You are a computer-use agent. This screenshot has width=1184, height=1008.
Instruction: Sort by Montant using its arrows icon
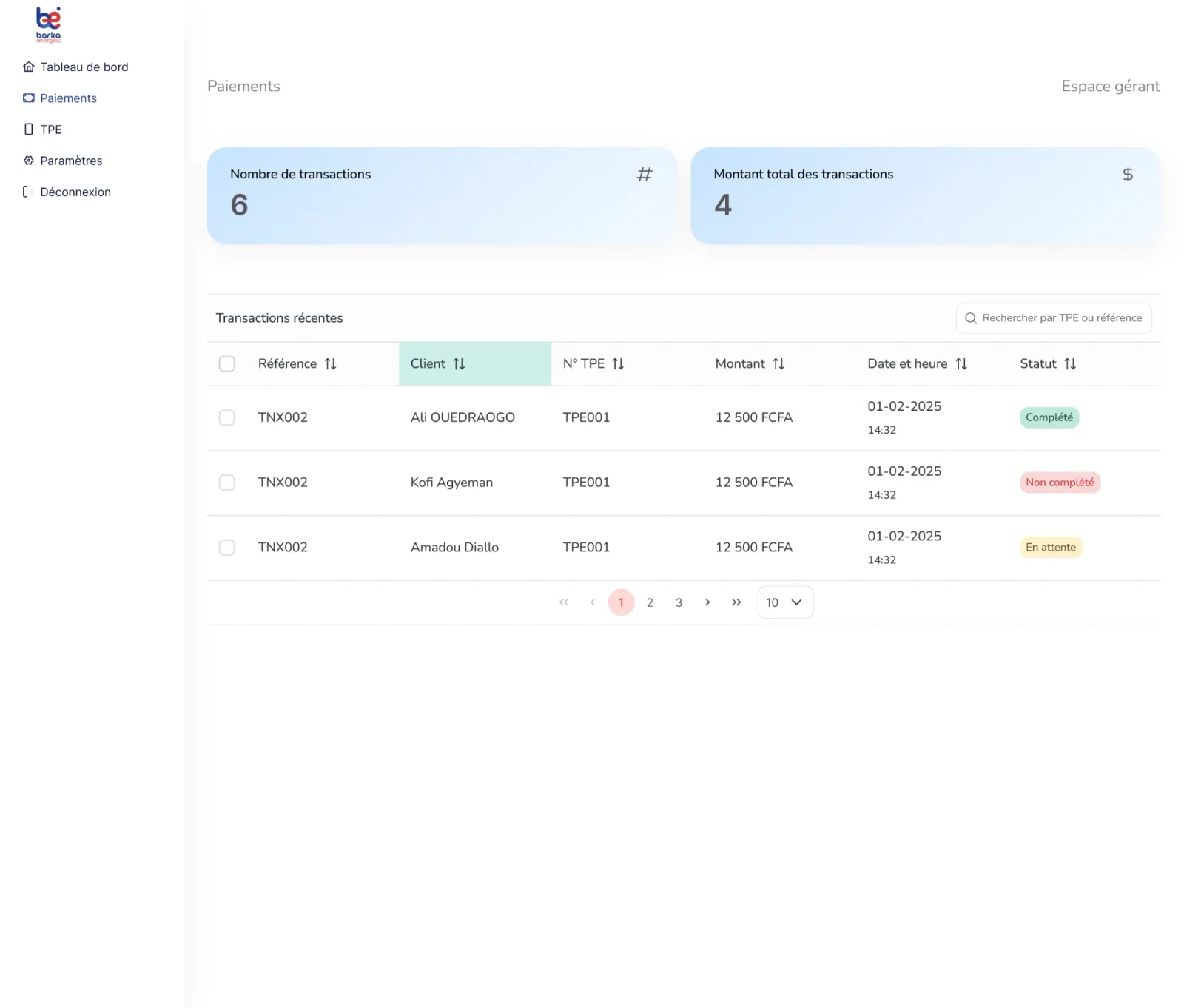pyautogui.click(x=778, y=364)
